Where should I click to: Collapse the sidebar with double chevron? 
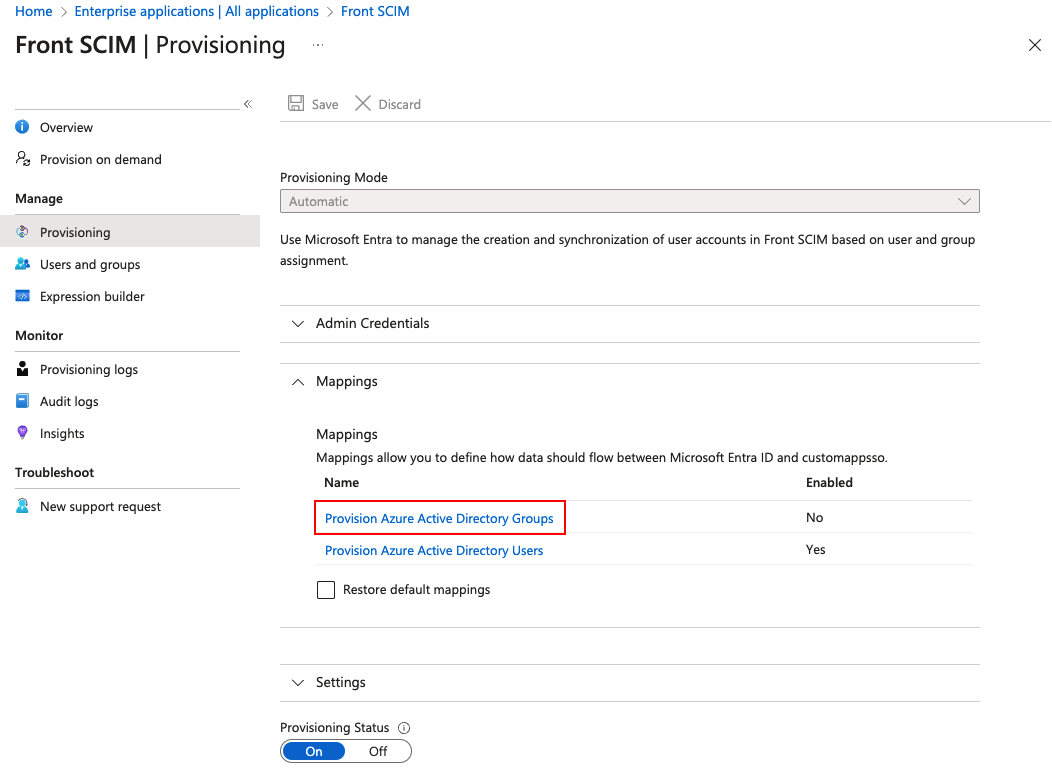point(248,103)
